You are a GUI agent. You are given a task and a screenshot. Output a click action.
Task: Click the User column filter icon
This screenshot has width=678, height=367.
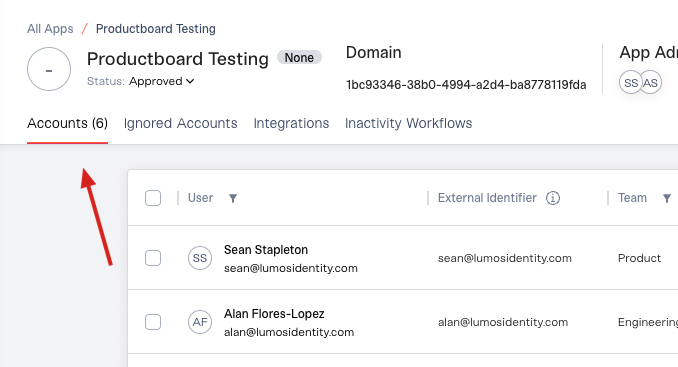click(x=233, y=198)
